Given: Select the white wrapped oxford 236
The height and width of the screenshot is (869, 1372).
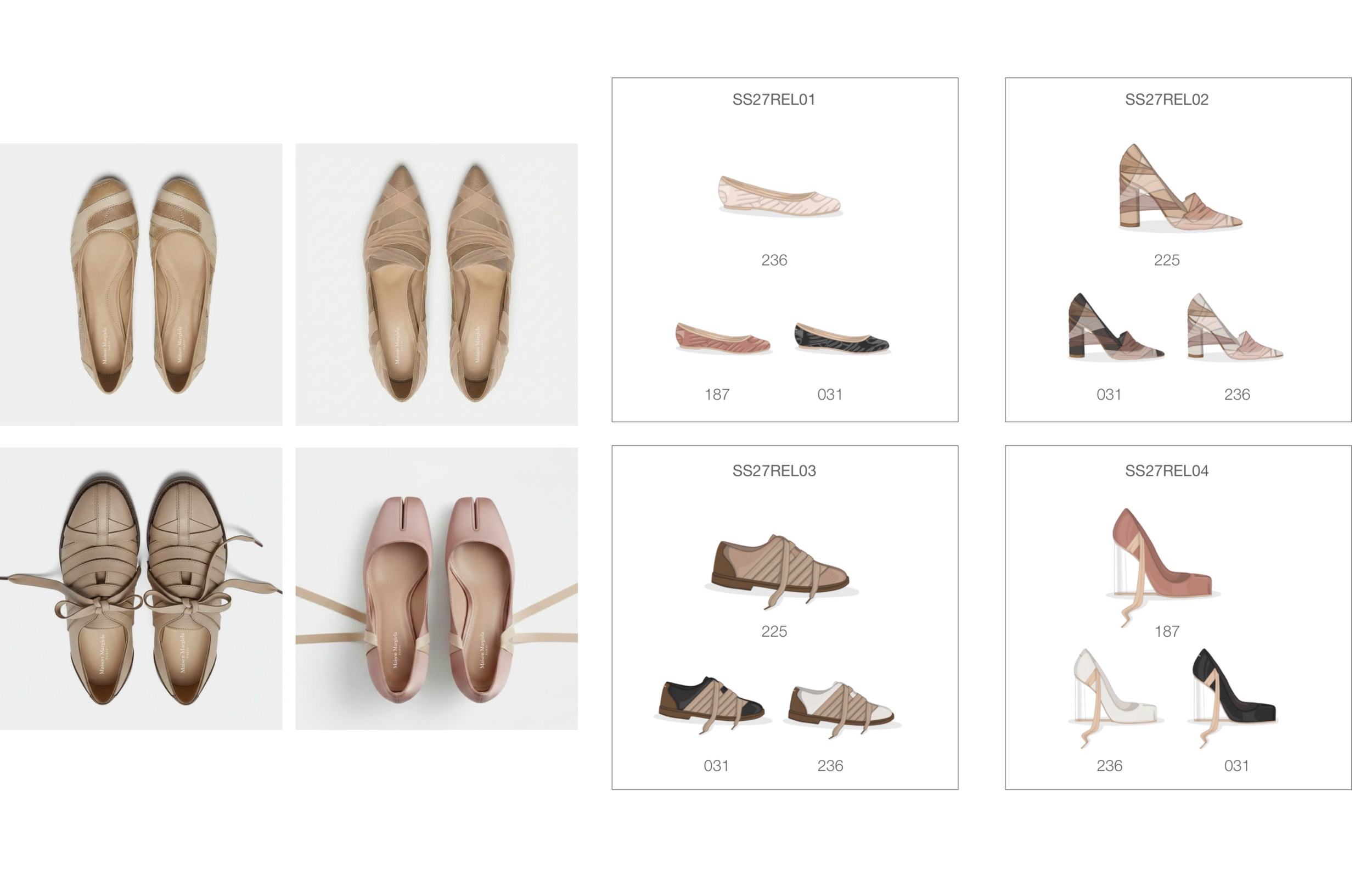Looking at the screenshot, I should pos(840,705).
